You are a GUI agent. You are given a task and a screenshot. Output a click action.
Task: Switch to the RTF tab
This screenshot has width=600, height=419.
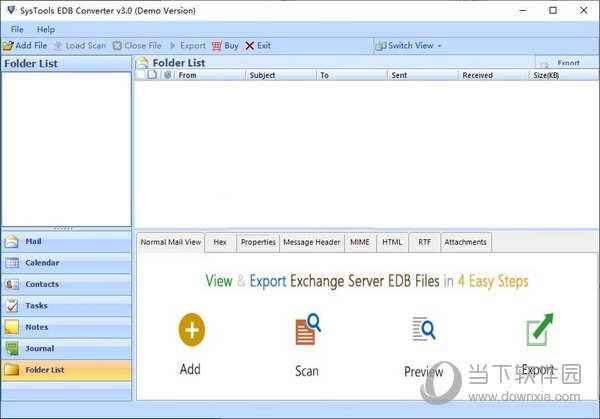(424, 242)
